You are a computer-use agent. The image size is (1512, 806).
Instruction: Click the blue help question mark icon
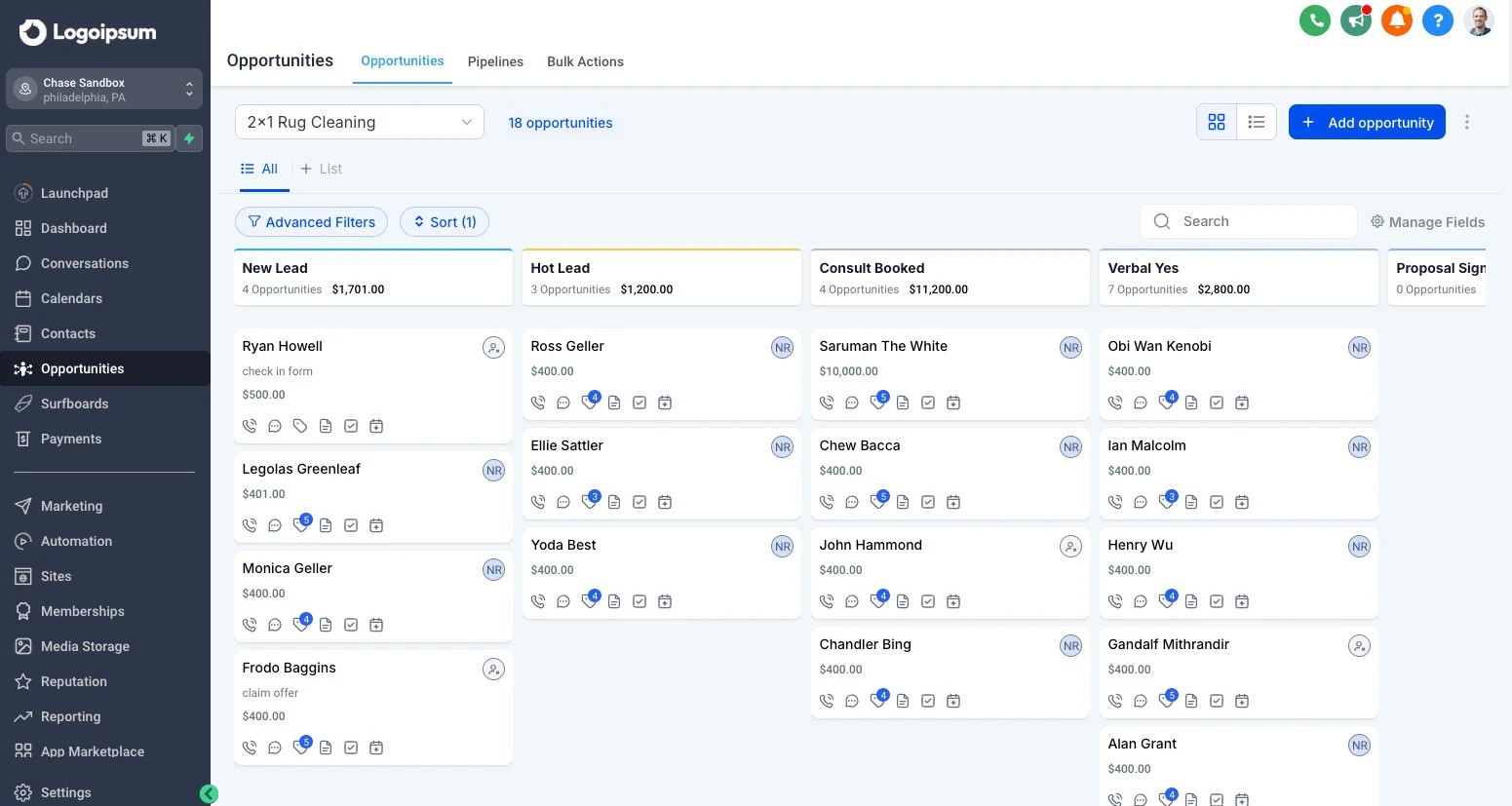pos(1438,19)
